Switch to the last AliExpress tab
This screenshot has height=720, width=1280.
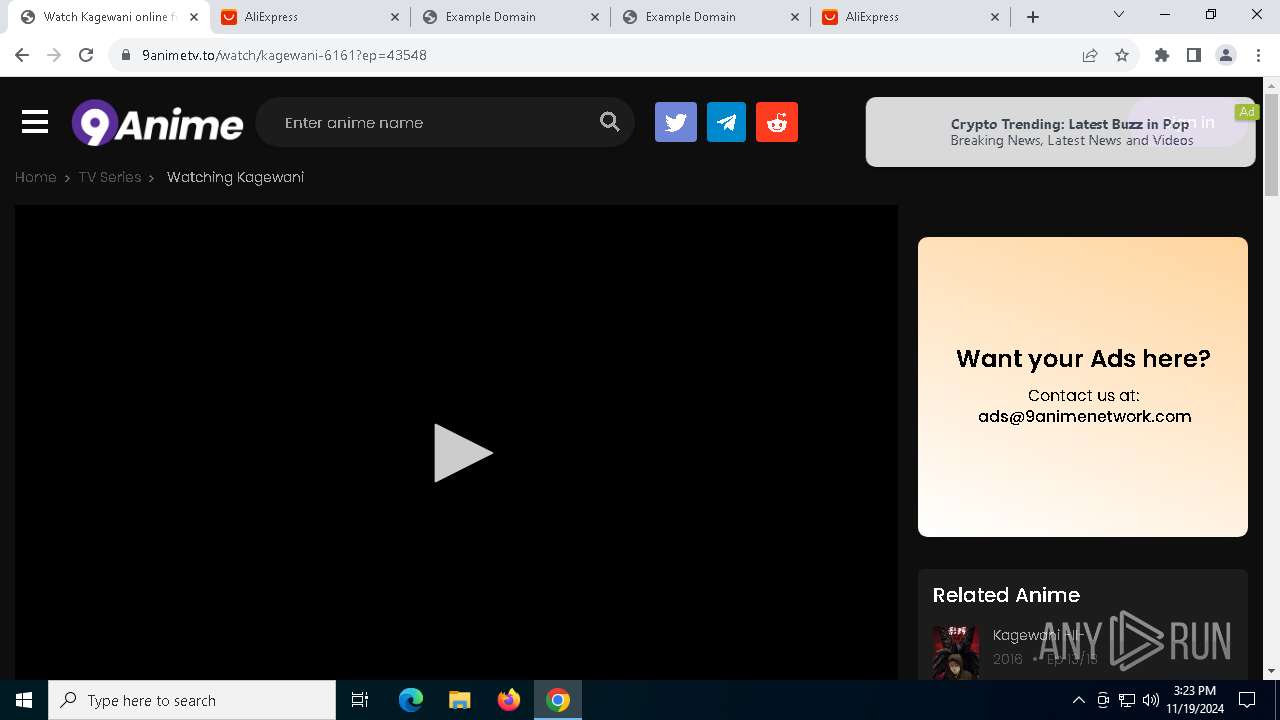tap(910, 17)
